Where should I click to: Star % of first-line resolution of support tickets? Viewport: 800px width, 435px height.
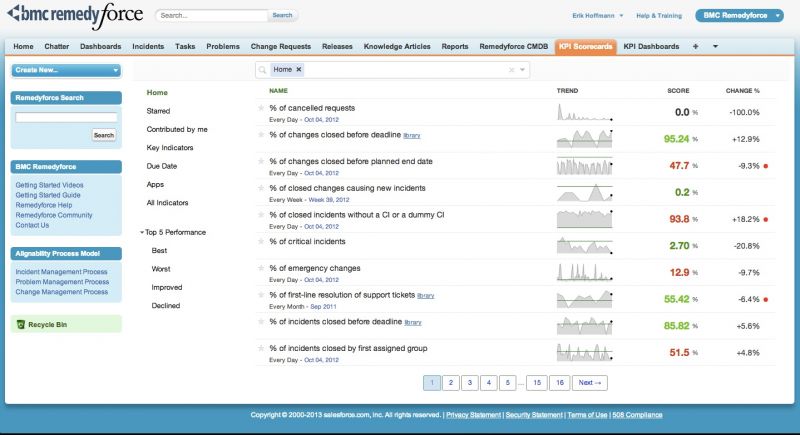tap(261, 295)
